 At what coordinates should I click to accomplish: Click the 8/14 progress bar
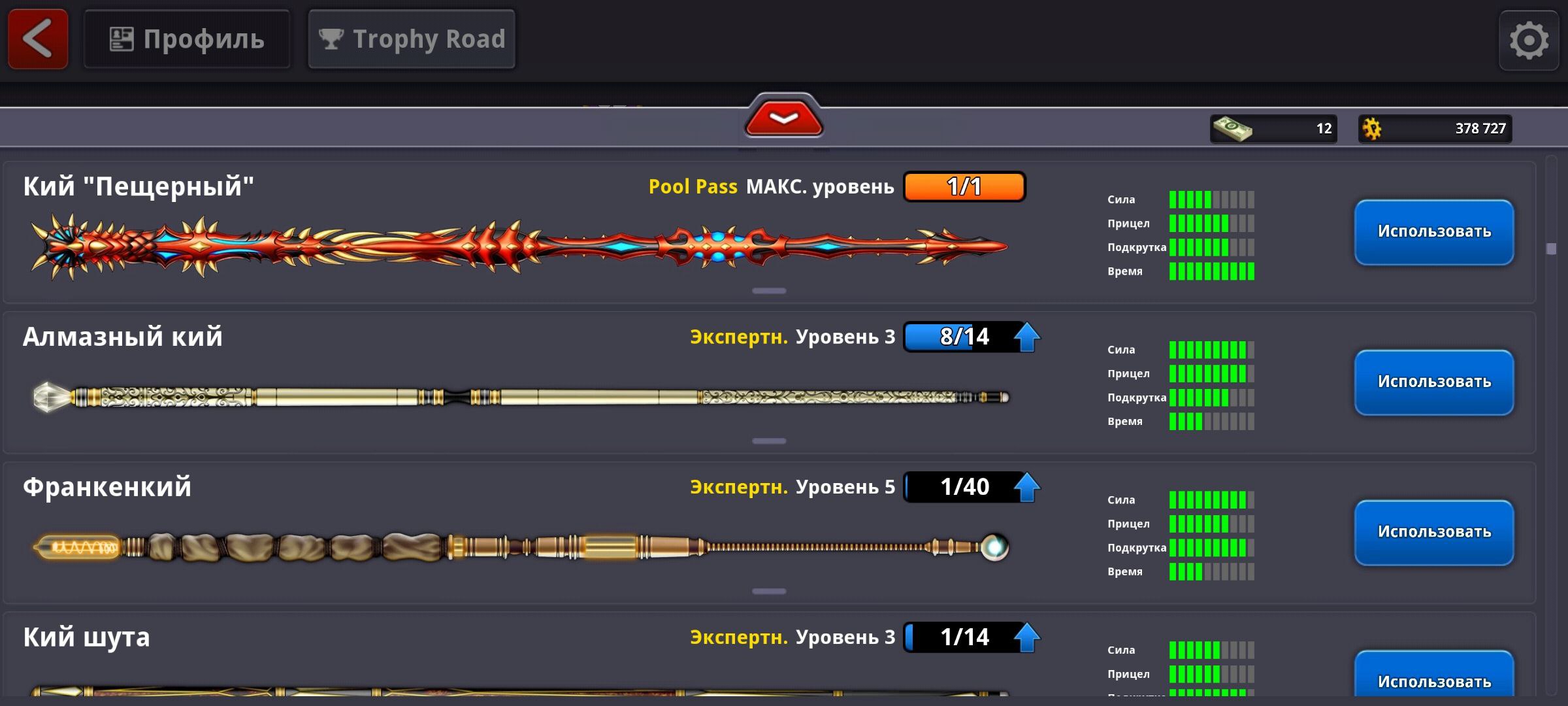click(x=964, y=337)
